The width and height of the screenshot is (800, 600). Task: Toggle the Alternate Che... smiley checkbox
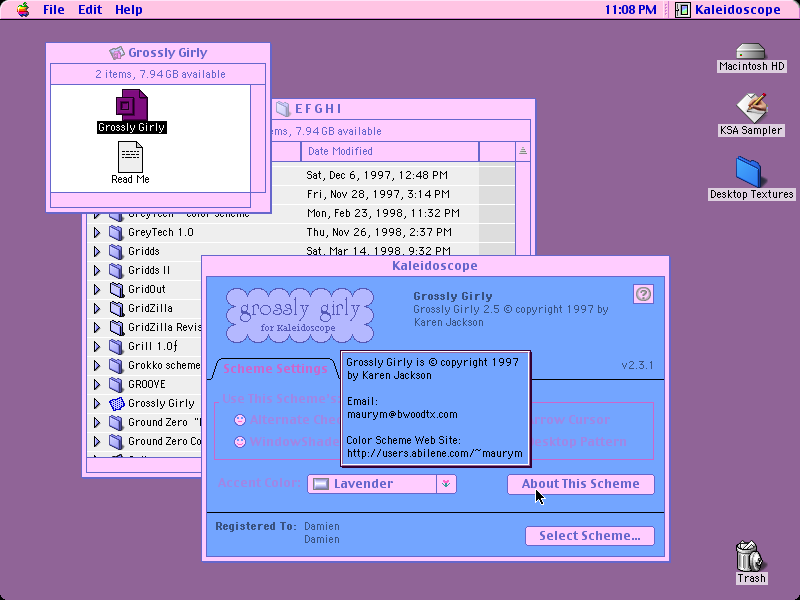[239, 420]
